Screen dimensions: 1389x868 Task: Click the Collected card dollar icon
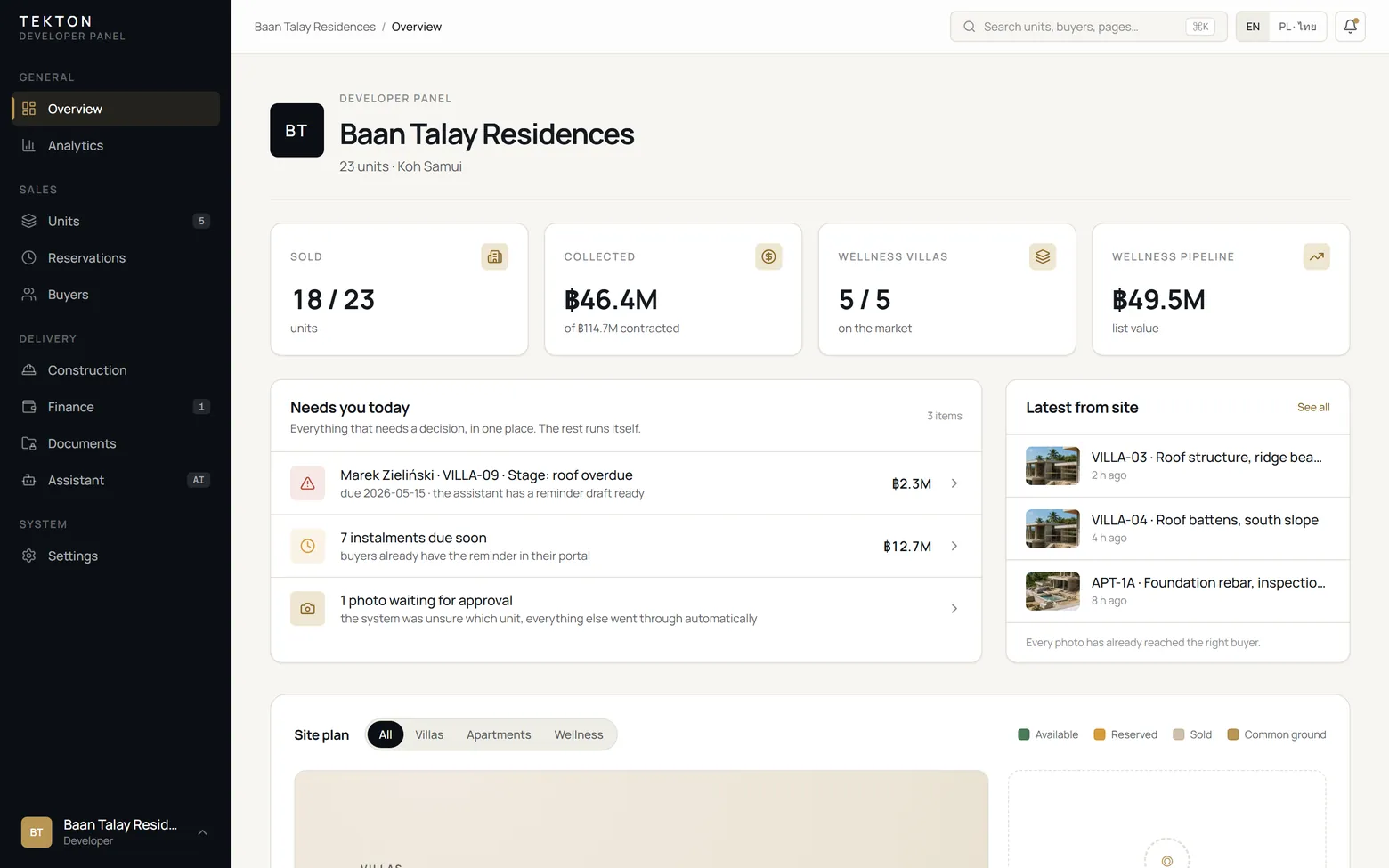[x=768, y=256]
